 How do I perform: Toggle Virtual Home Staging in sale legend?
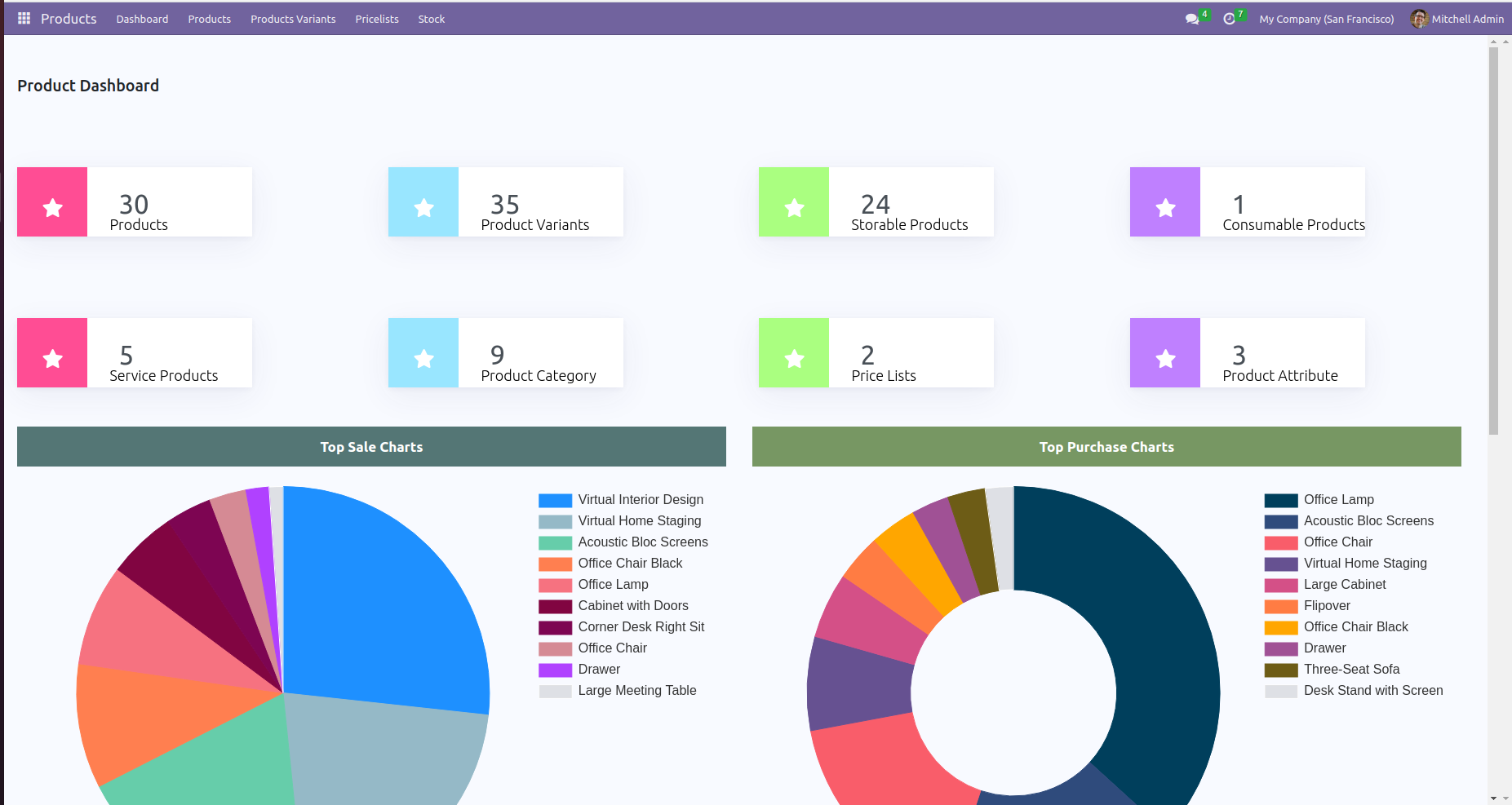(620, 521)
